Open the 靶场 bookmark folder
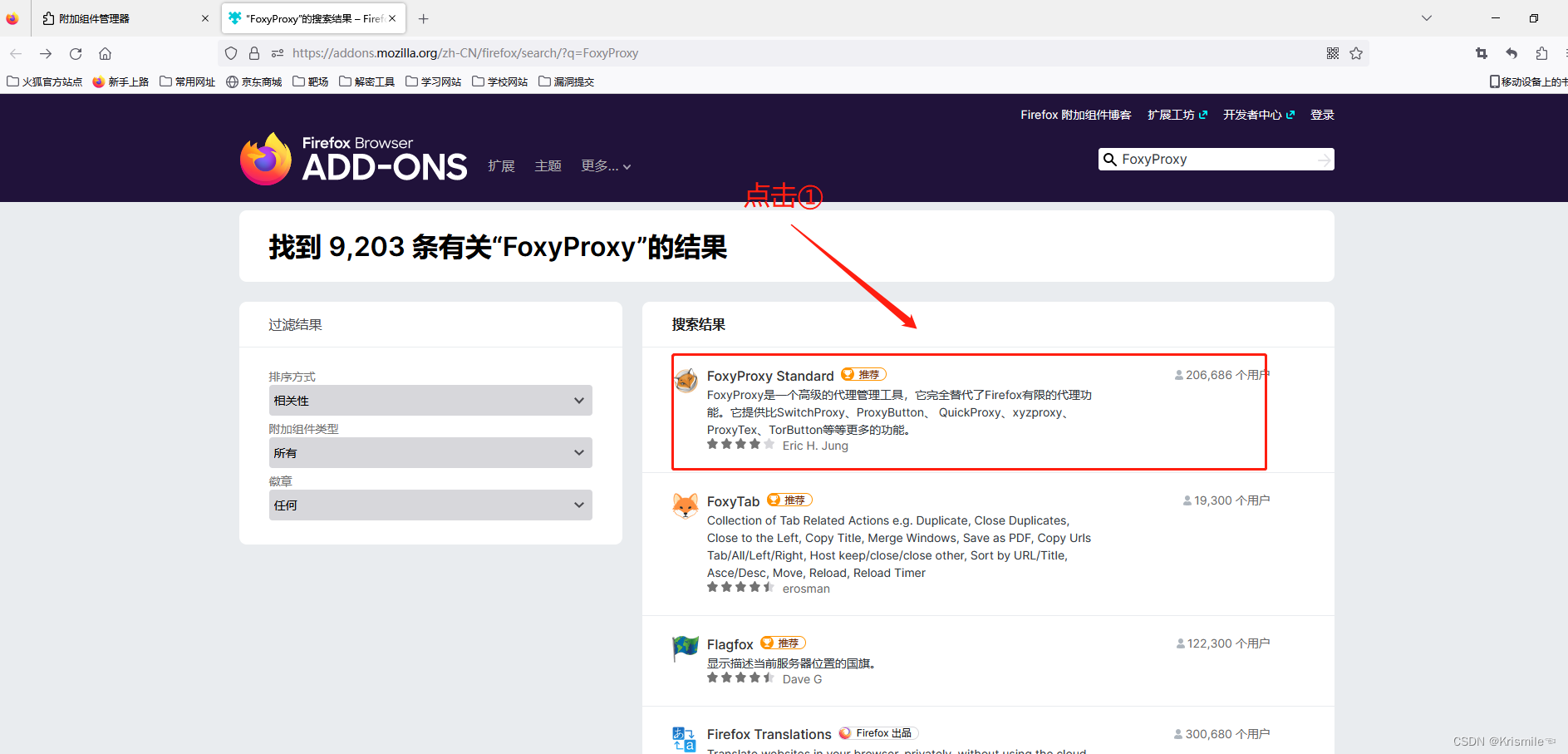 [311, 81]
